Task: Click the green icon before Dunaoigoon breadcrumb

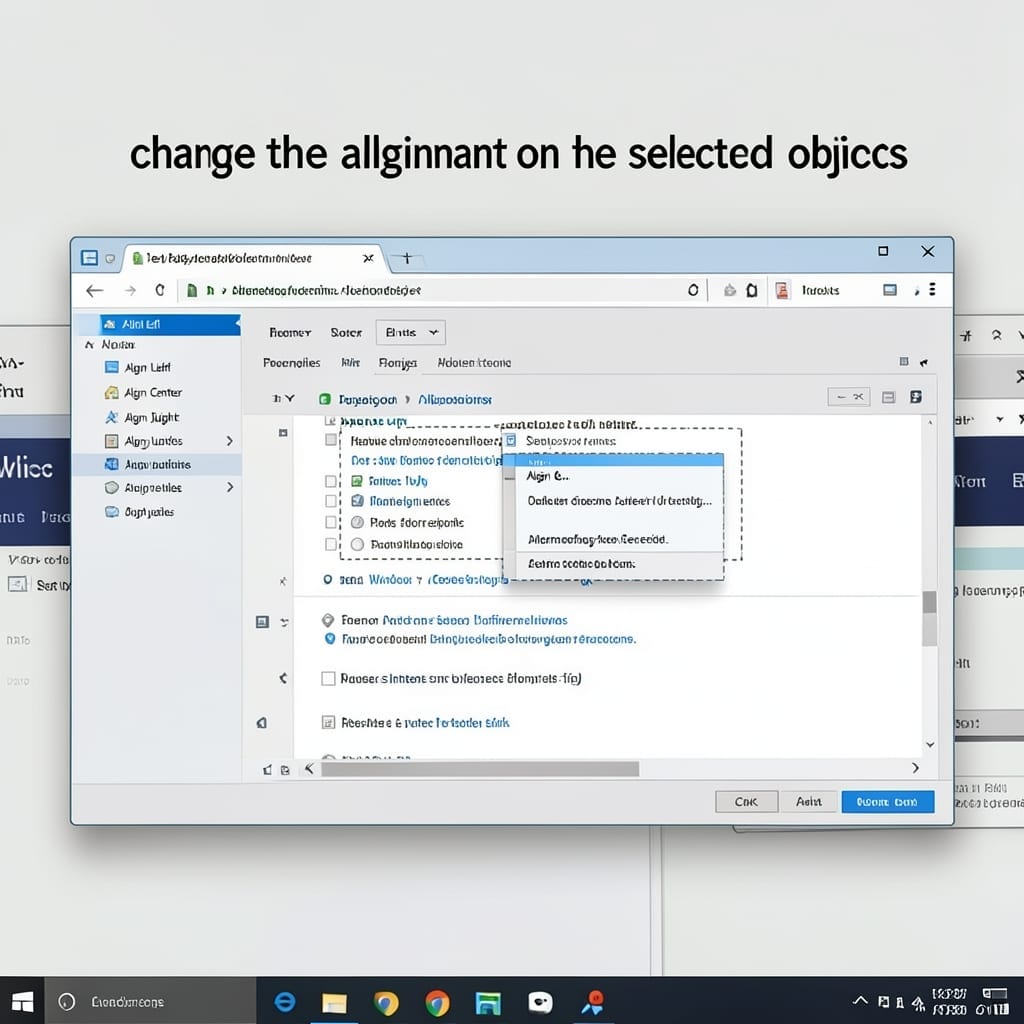Action: click(325, 399)
